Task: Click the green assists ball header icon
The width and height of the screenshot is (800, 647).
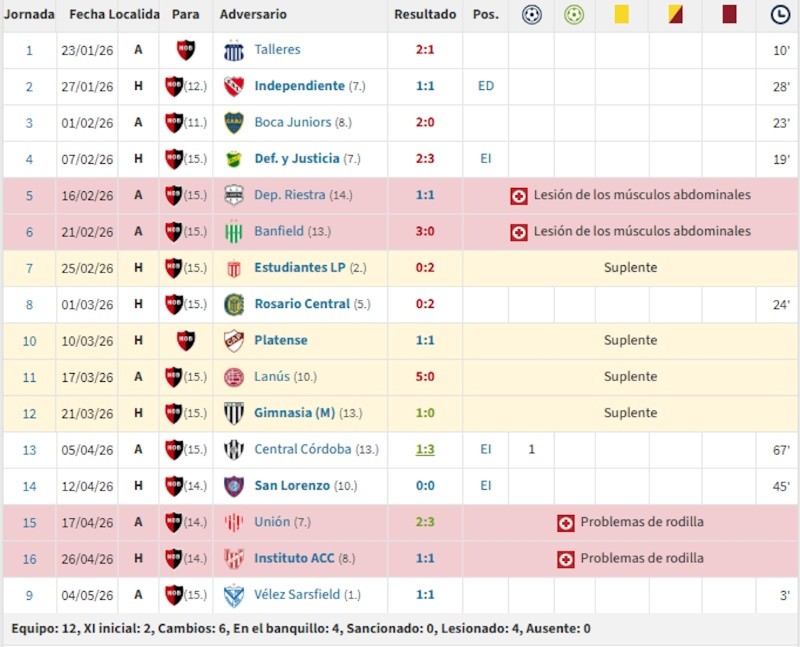Action: 574,14
